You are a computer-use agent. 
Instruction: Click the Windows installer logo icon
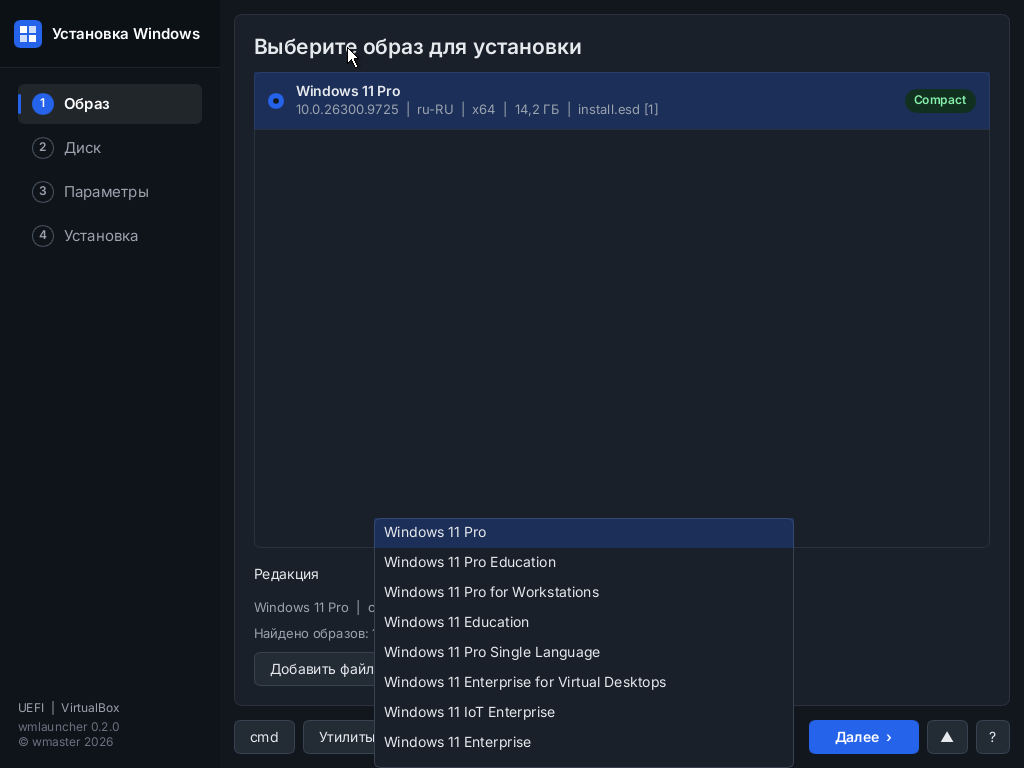pyautogui.click(x=28, y=34)
